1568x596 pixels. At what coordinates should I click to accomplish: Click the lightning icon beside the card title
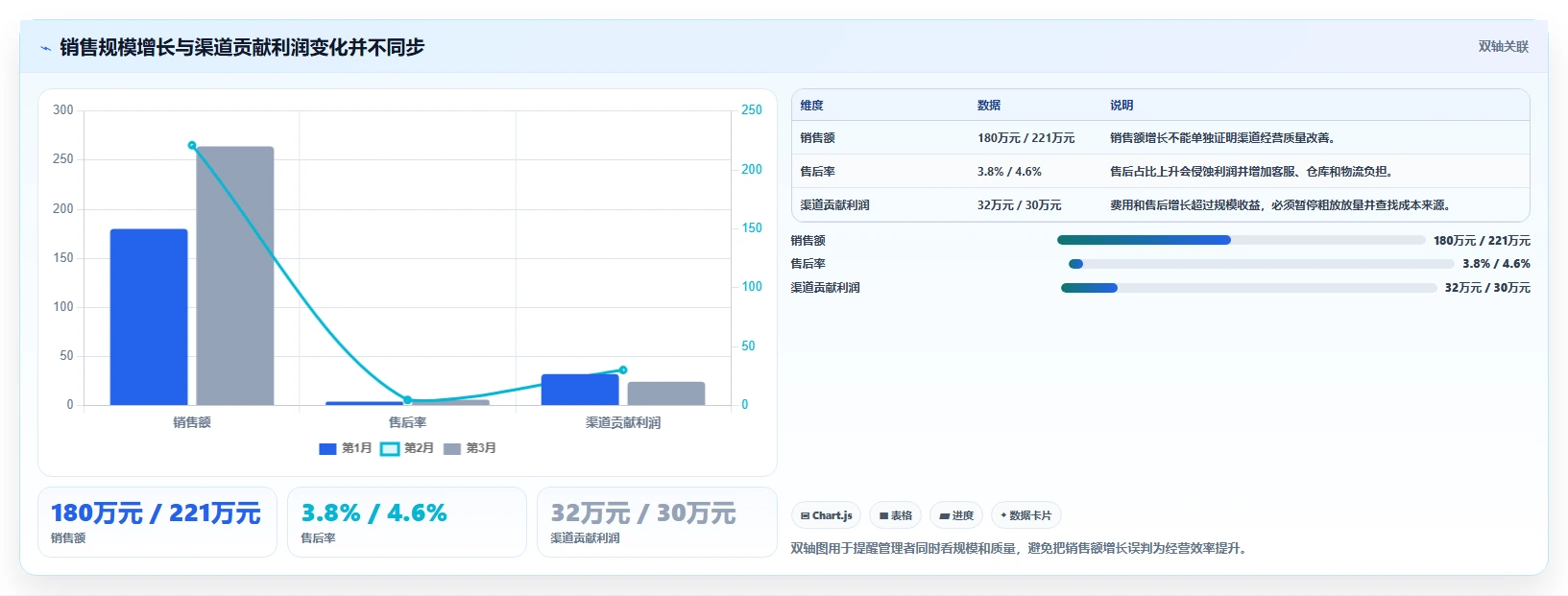point(45,48)
